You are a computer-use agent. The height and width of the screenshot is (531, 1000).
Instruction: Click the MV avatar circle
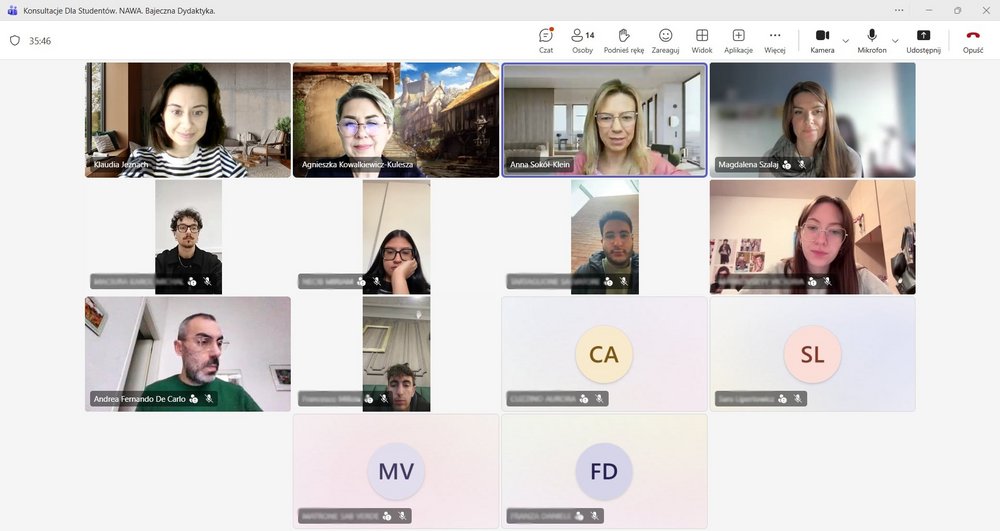pos(396,471)
